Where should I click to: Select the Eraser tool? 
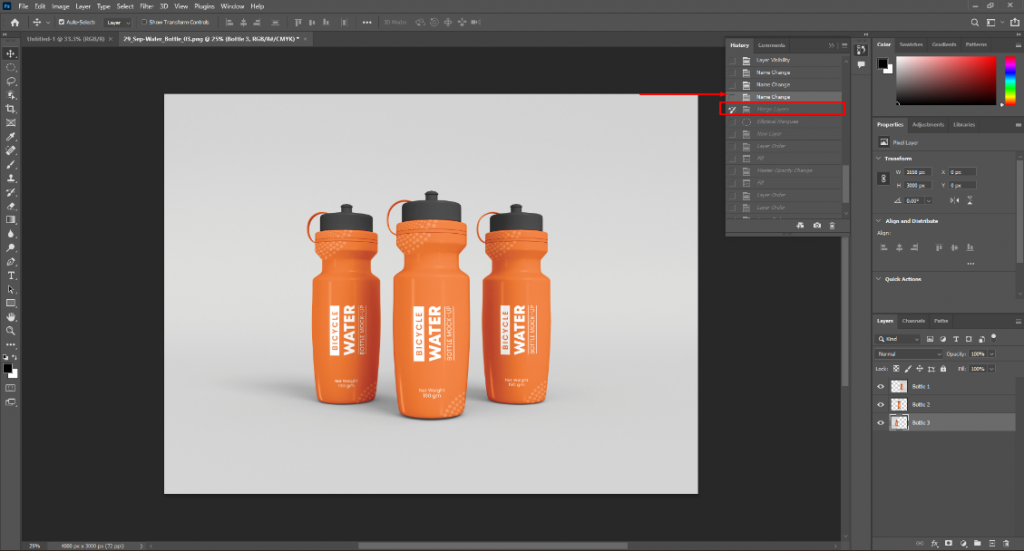10,206
